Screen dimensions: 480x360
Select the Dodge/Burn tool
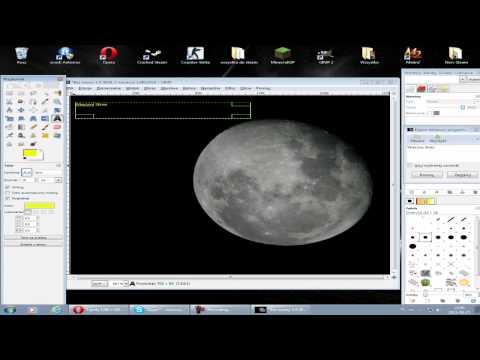click(x=33, y=144)
